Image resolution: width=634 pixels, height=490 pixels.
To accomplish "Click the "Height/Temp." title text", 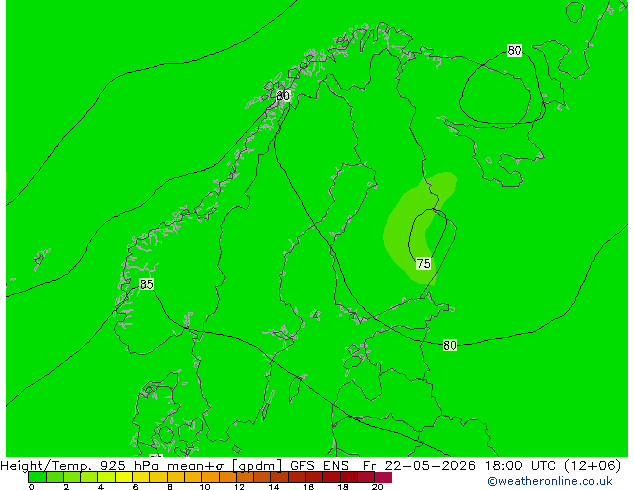I will [46, 466].
